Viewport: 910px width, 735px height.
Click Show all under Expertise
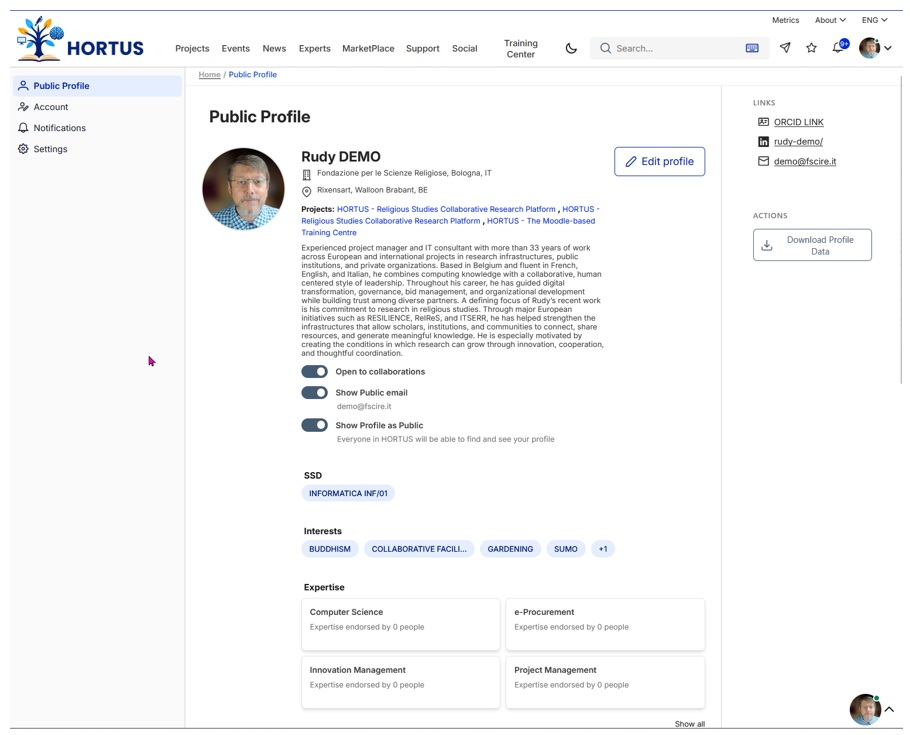point(689,723)
